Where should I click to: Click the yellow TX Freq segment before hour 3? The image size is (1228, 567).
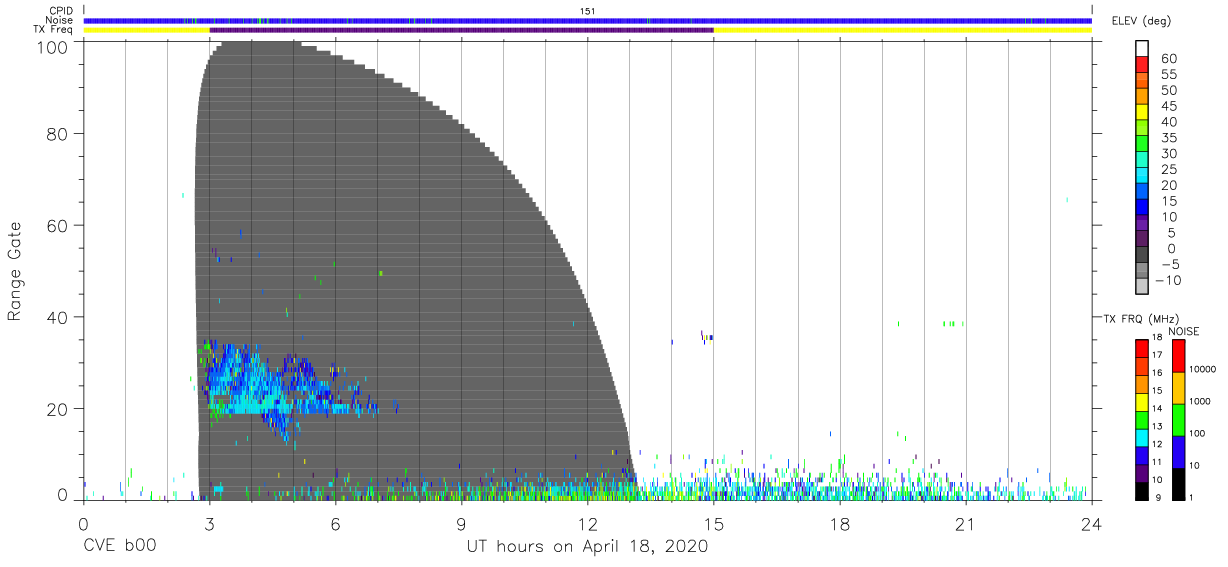(147, 30)
